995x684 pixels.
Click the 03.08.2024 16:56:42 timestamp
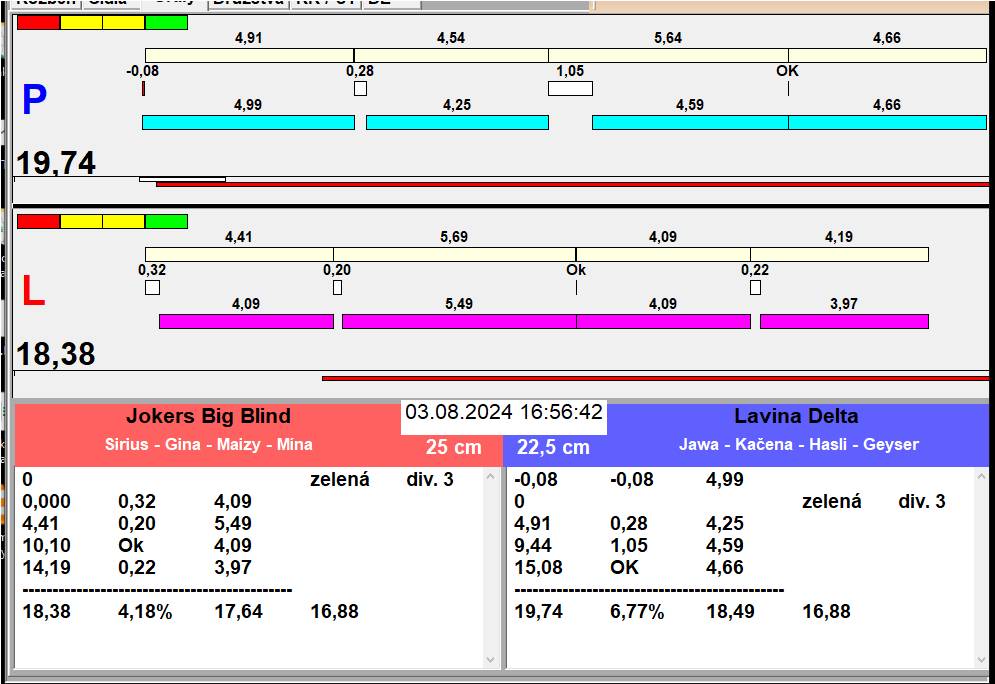[x=504, y=413]
